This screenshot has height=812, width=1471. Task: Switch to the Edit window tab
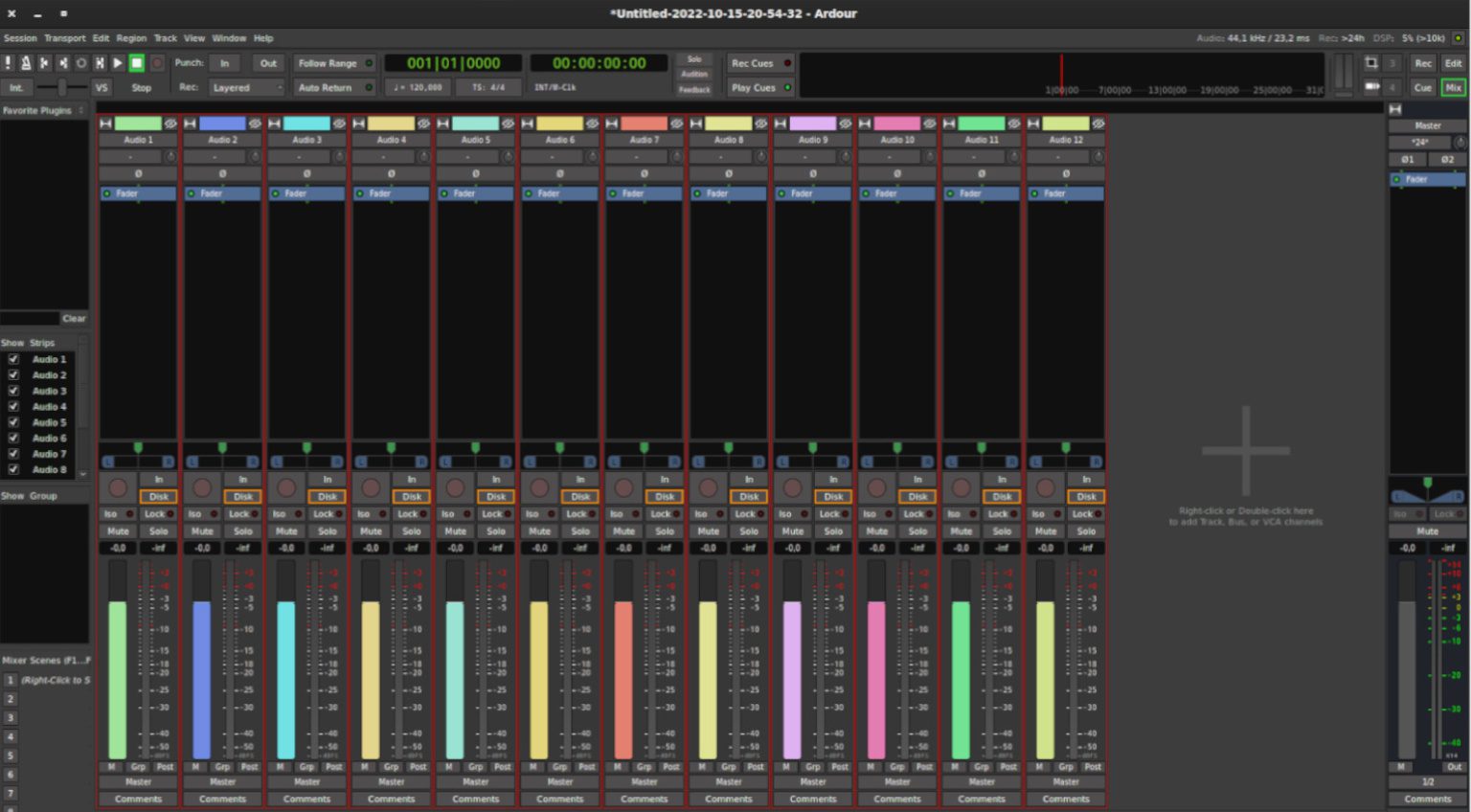pyautogui.click(x=1453, y=63)
